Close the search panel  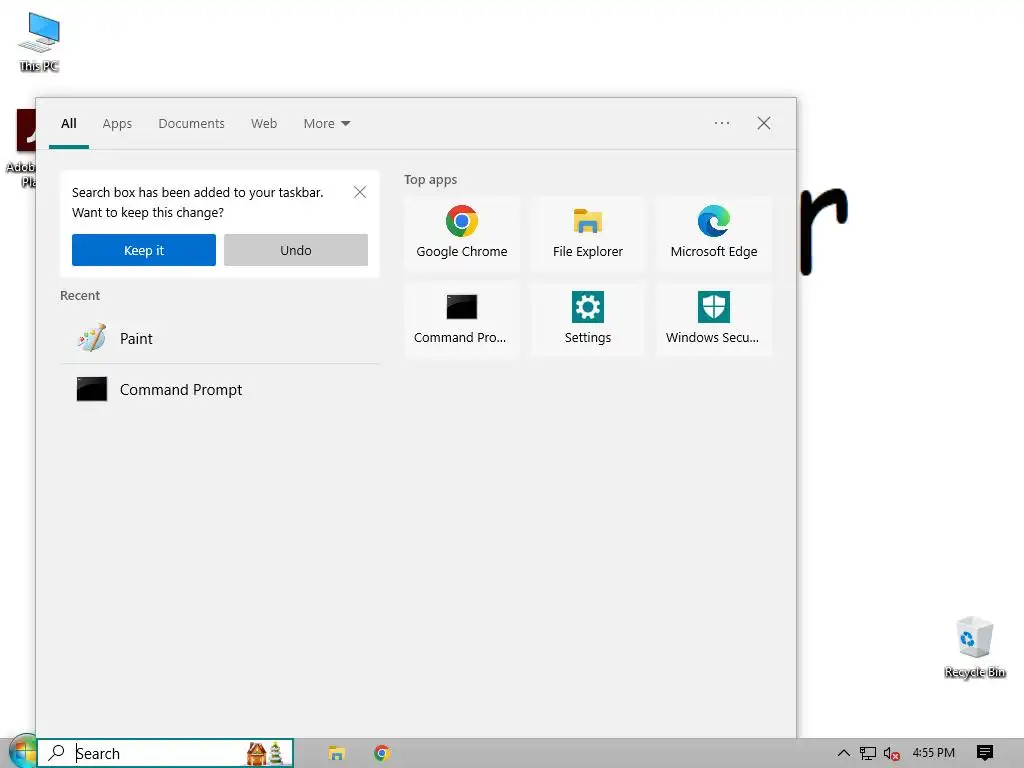click(x=763, y=123)
